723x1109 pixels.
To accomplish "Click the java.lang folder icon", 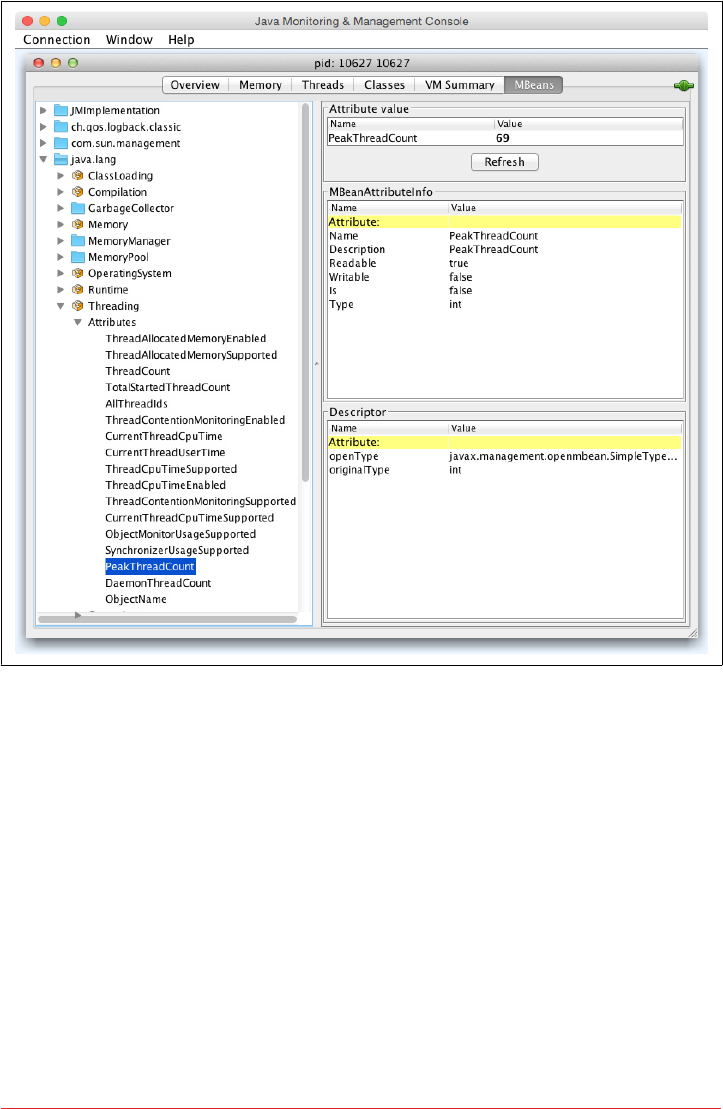I will pos(62,159).
